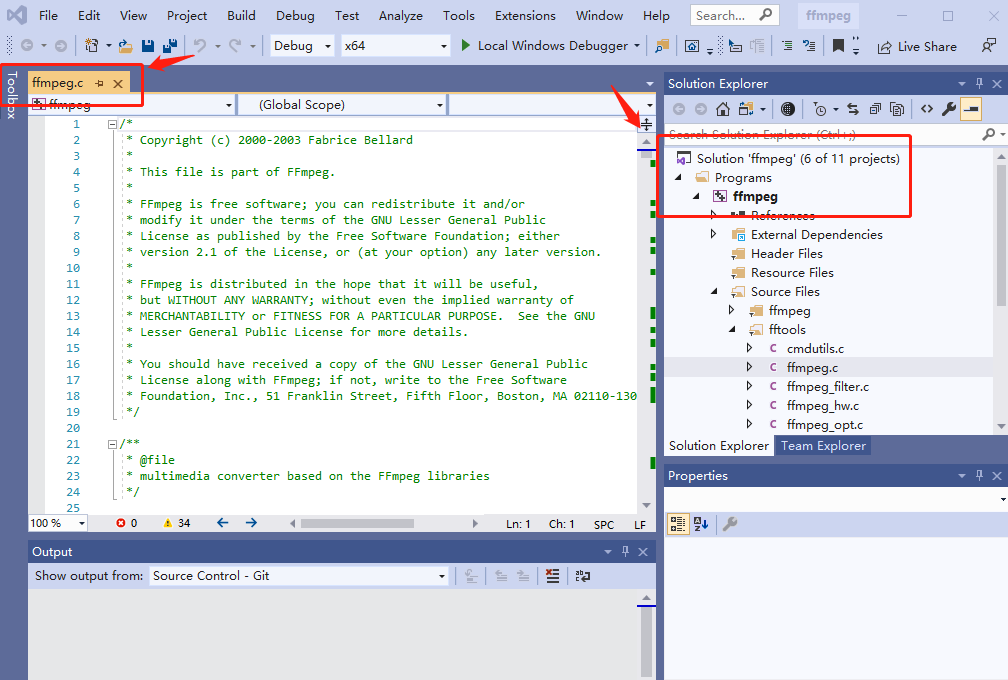1008x680 pixels.
Task: Toggle Preview Selected Items in Solution Explorer
Action: coord(971,109)
